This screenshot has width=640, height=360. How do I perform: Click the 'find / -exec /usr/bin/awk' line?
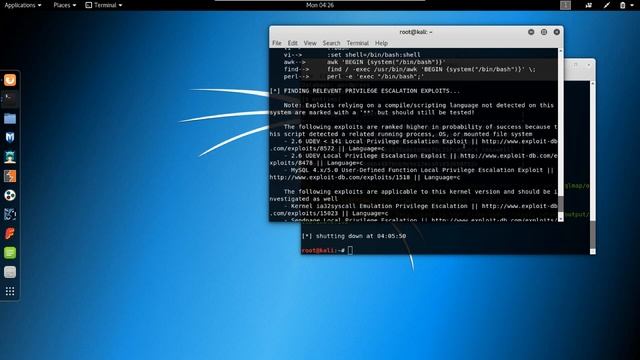pos(409,69)
